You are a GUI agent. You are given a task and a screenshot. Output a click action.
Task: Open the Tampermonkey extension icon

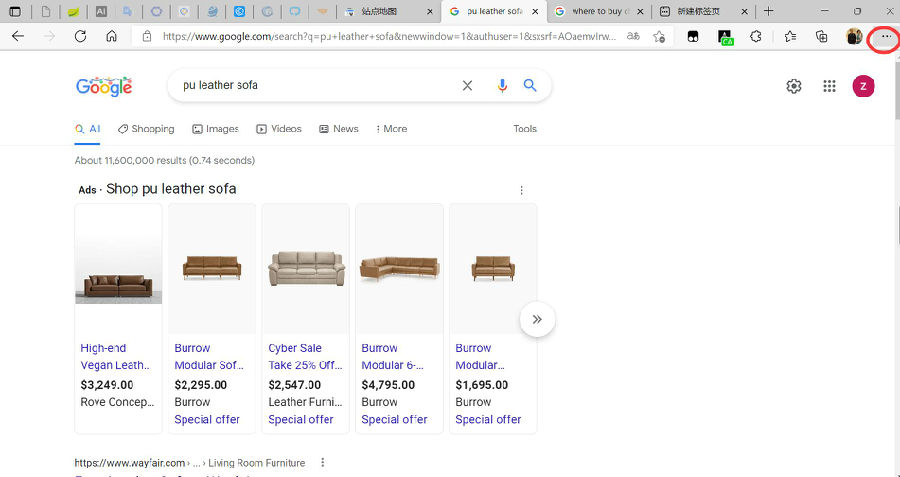(693, 37)
